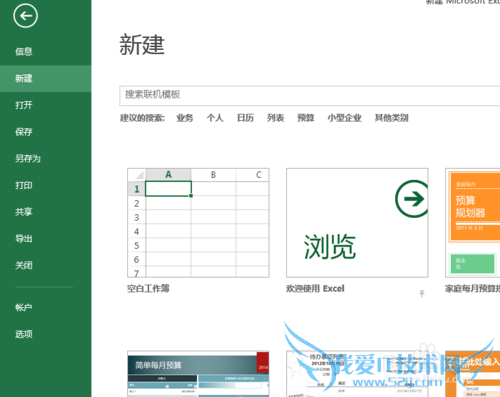Search suggested category 个人

215,118
